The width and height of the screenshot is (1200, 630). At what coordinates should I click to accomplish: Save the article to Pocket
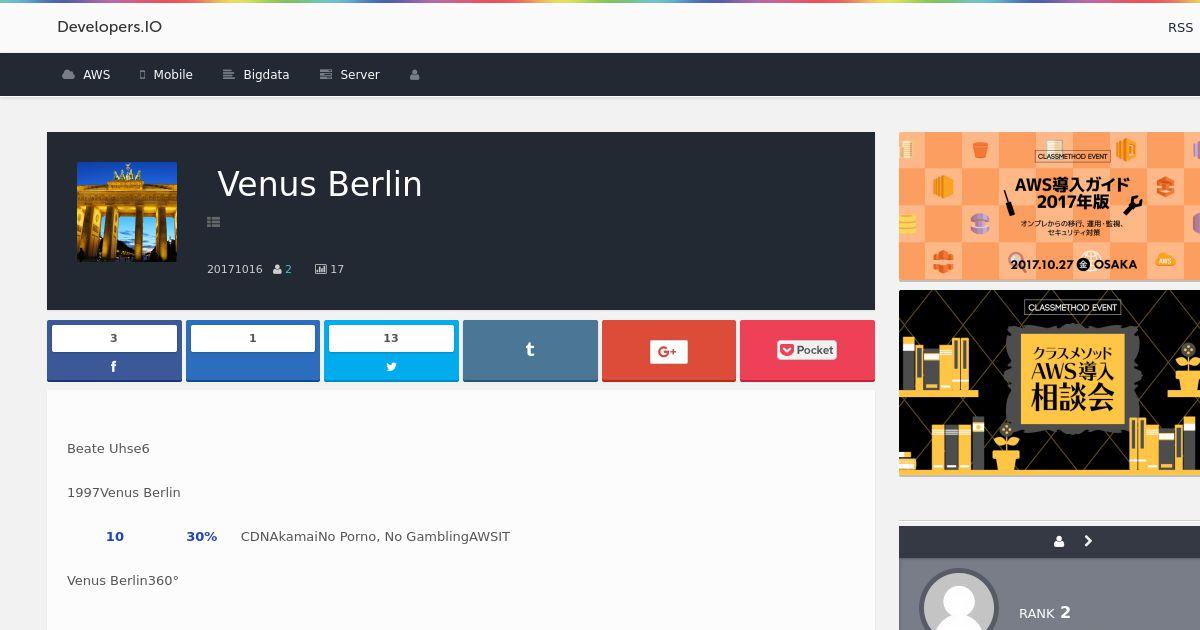[x=807, y=351]
